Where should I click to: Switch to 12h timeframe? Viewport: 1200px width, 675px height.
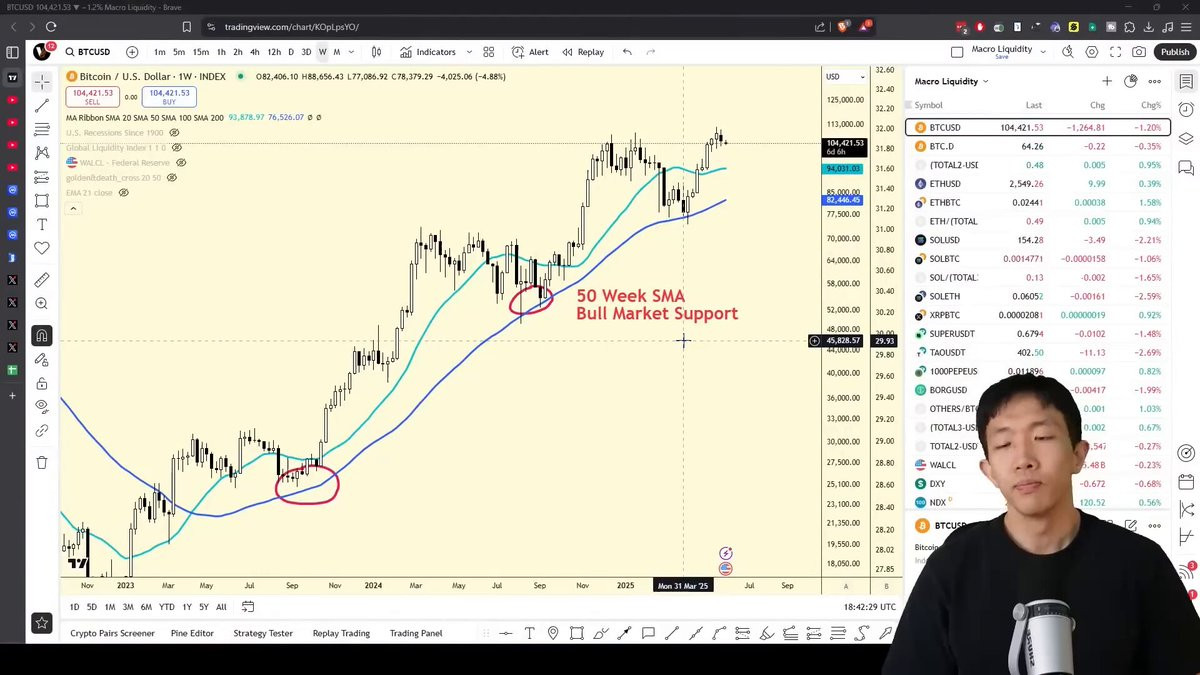[x=274, y=52]
